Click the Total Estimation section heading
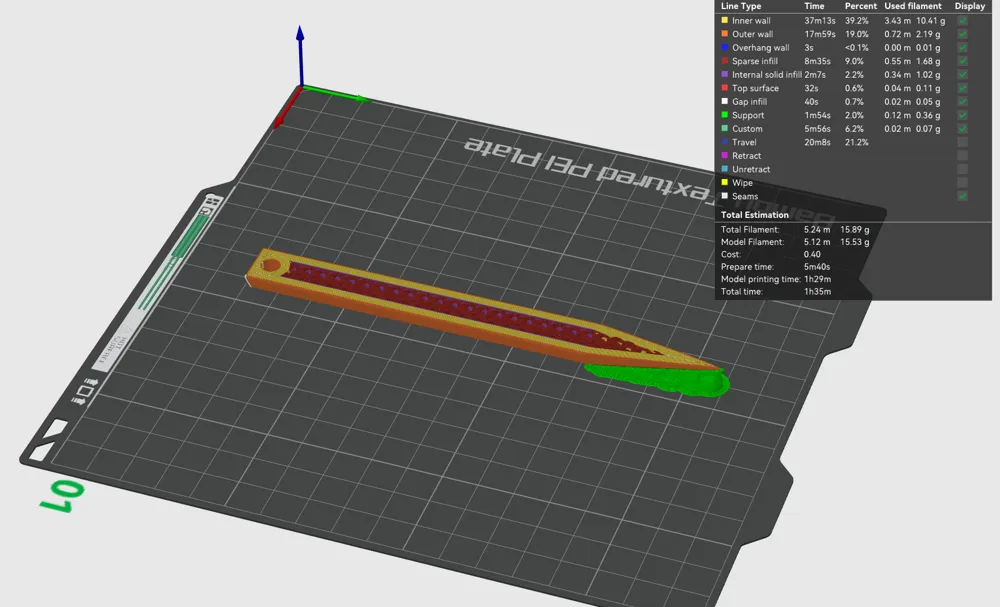Image resolution: width=1000 pixels, height=607 pixels. [755, 215]
